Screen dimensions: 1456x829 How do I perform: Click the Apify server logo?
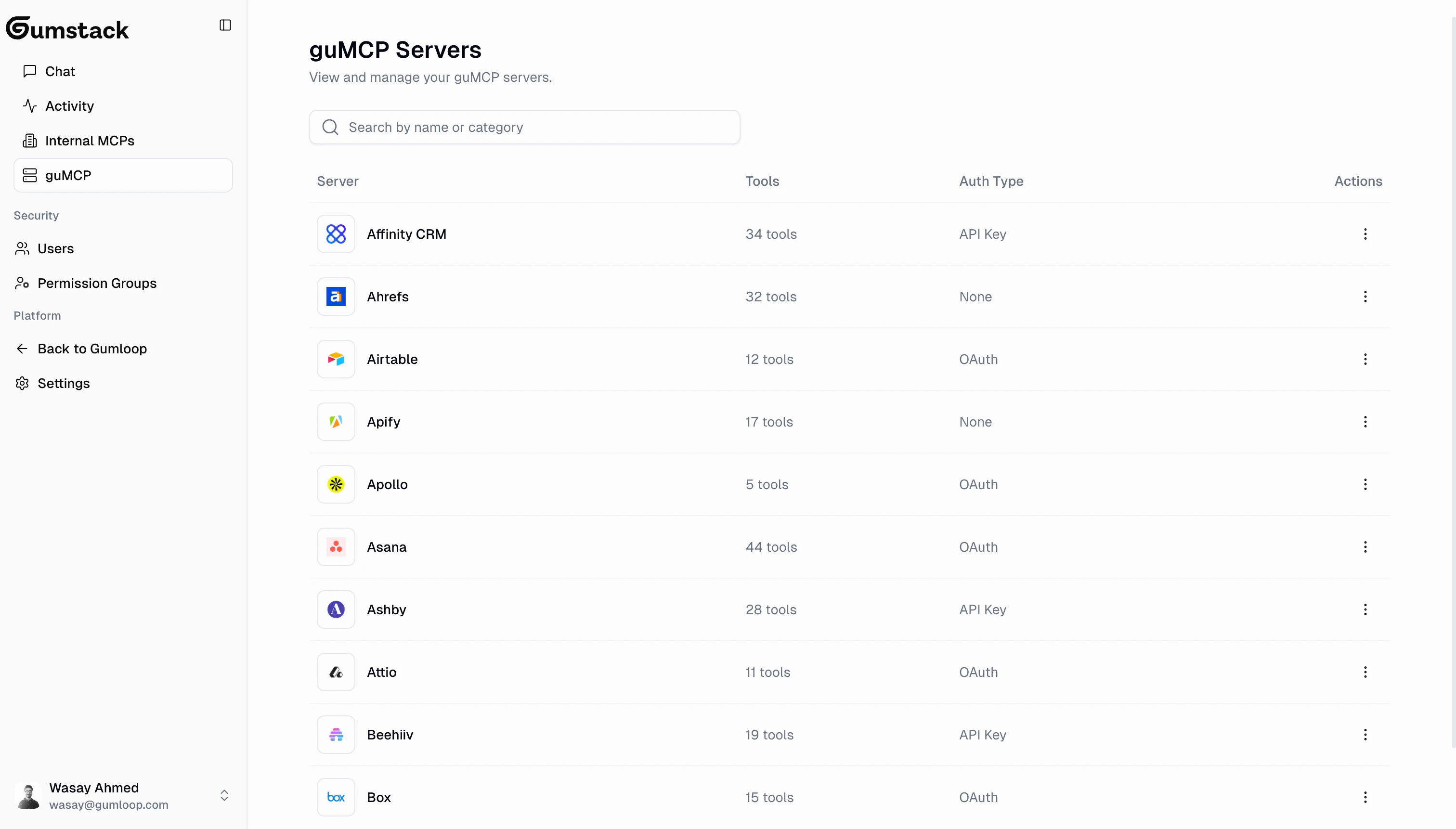coord(336,421)
